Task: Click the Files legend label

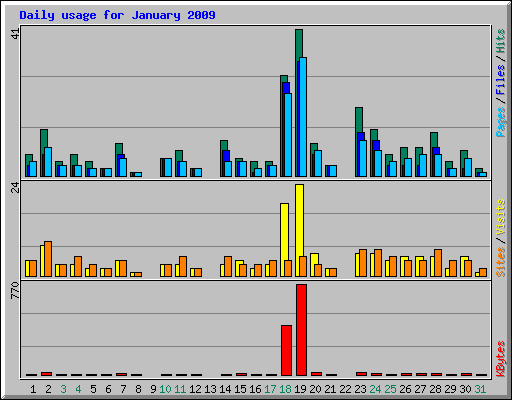Action: point(500,80)
